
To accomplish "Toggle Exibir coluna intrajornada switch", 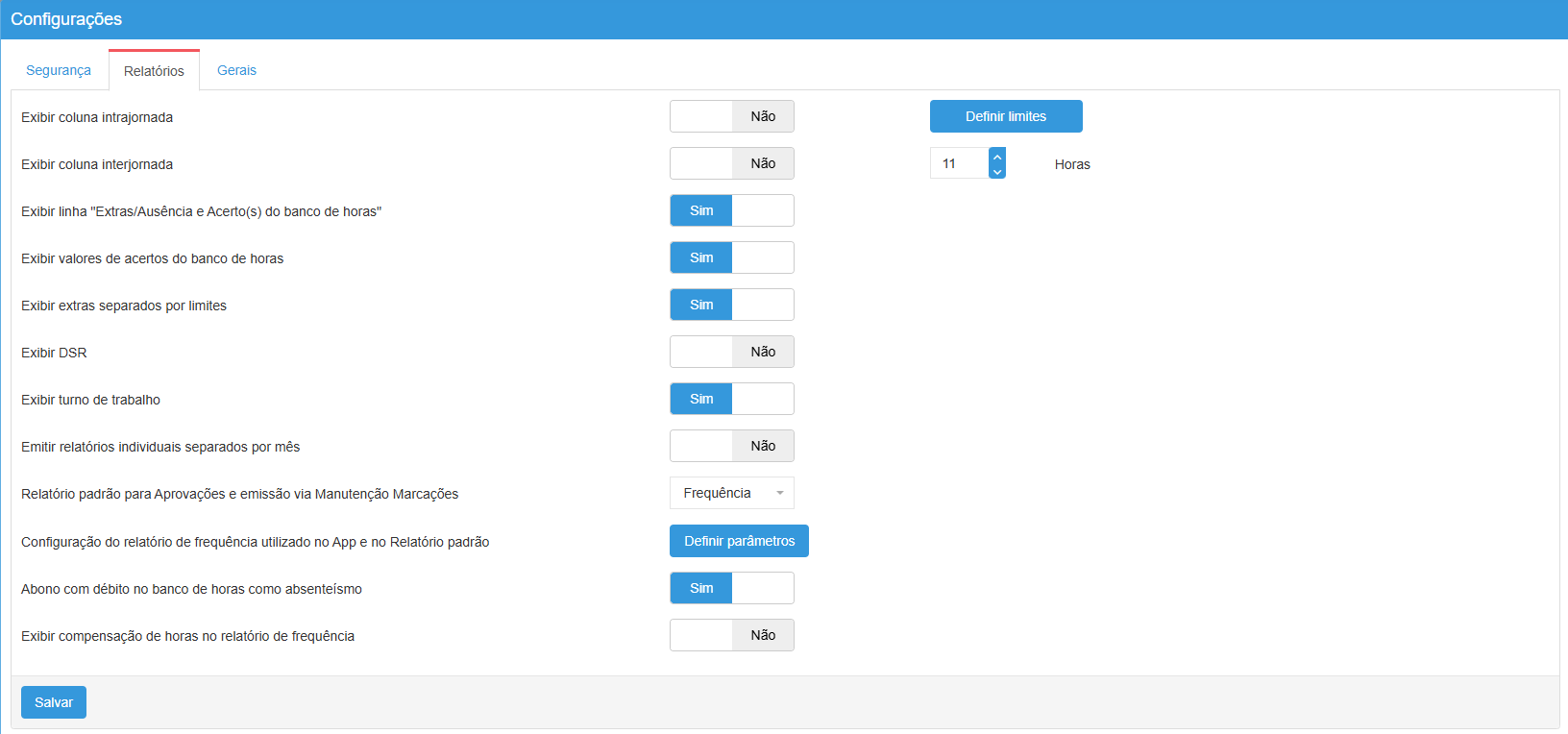I will (x=731, y=116).
